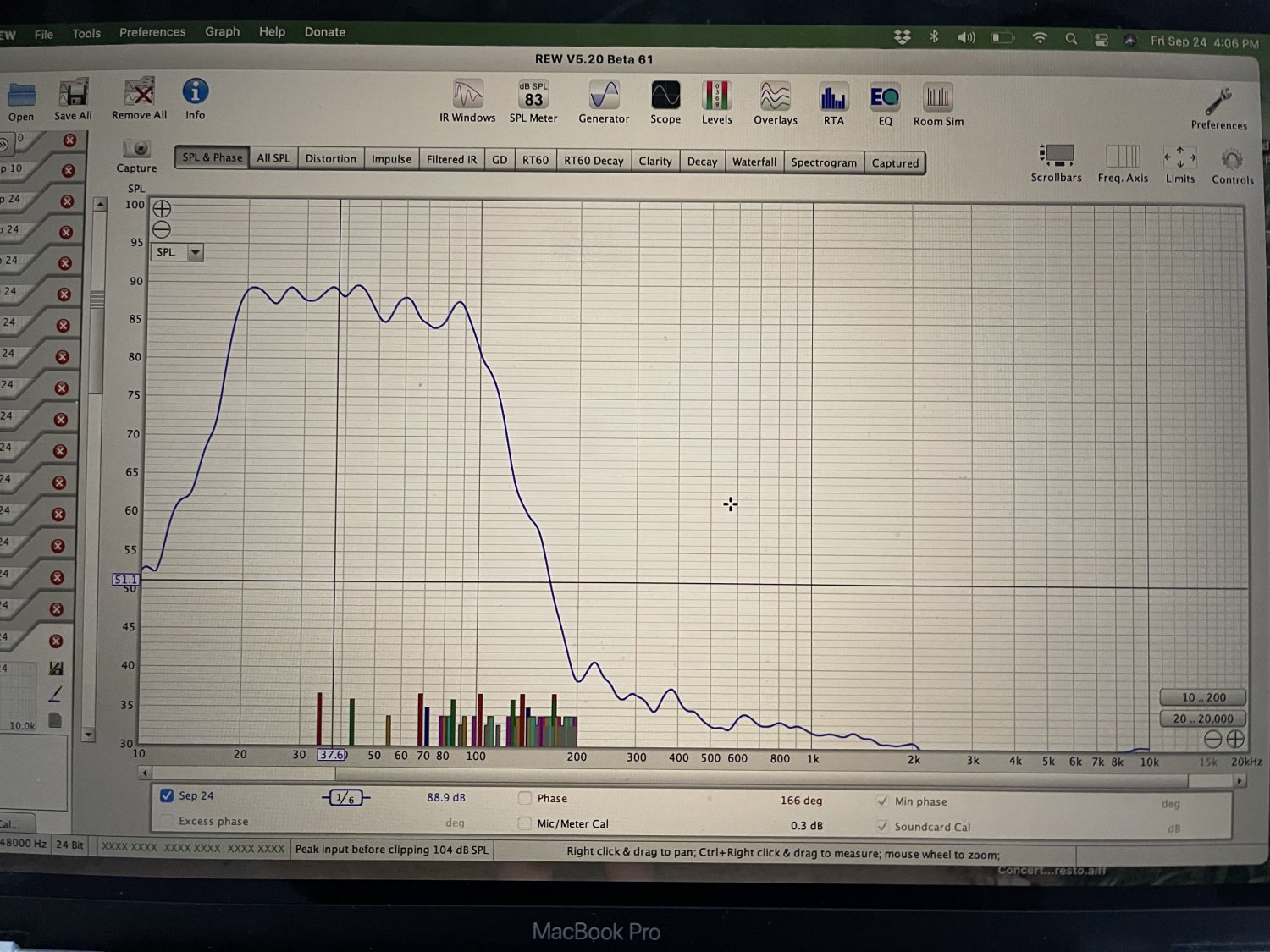Open the Preferences wrench icon

[1219, 102]
